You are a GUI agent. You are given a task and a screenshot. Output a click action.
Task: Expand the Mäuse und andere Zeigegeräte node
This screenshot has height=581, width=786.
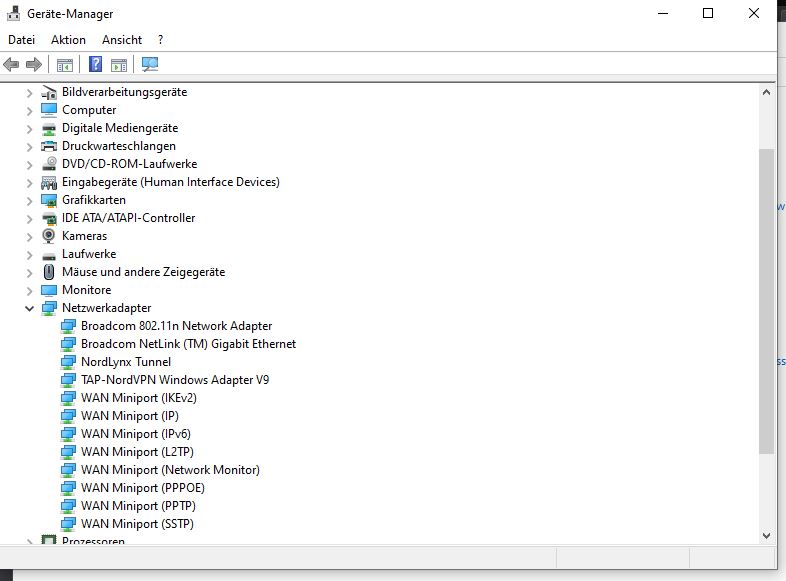click(29, 273)
